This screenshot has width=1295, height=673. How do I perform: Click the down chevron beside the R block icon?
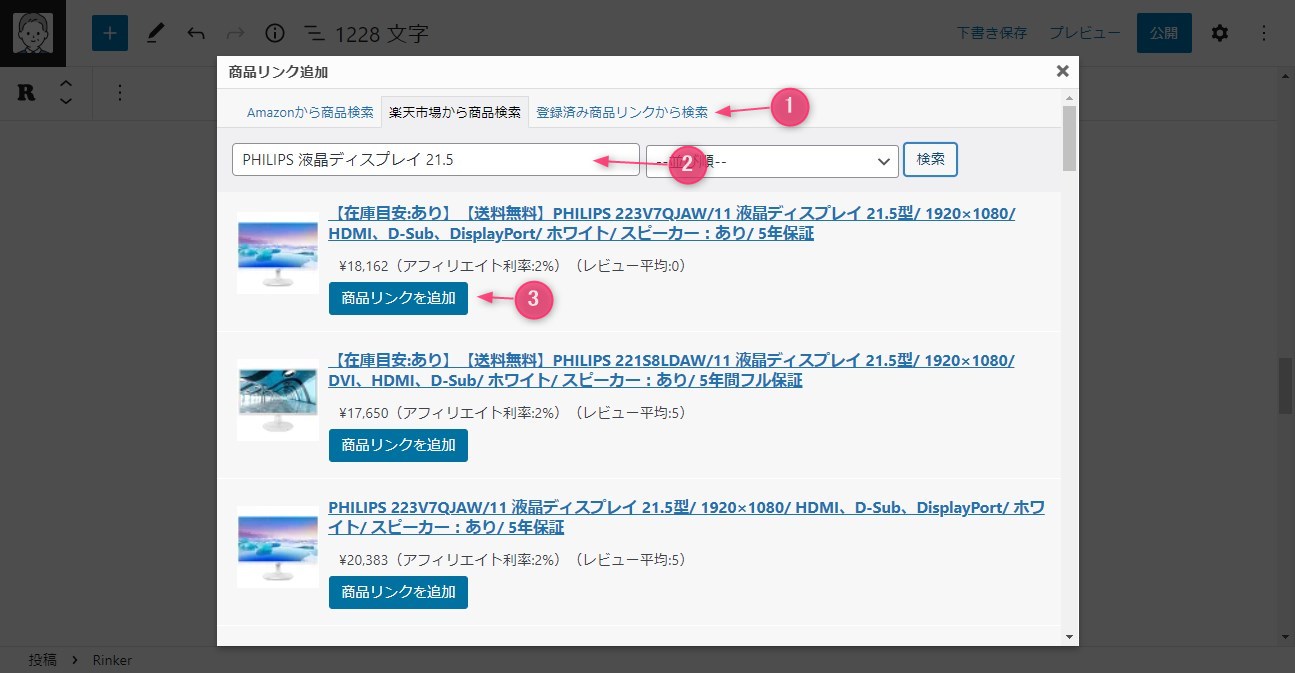click(x=65, y=101)
